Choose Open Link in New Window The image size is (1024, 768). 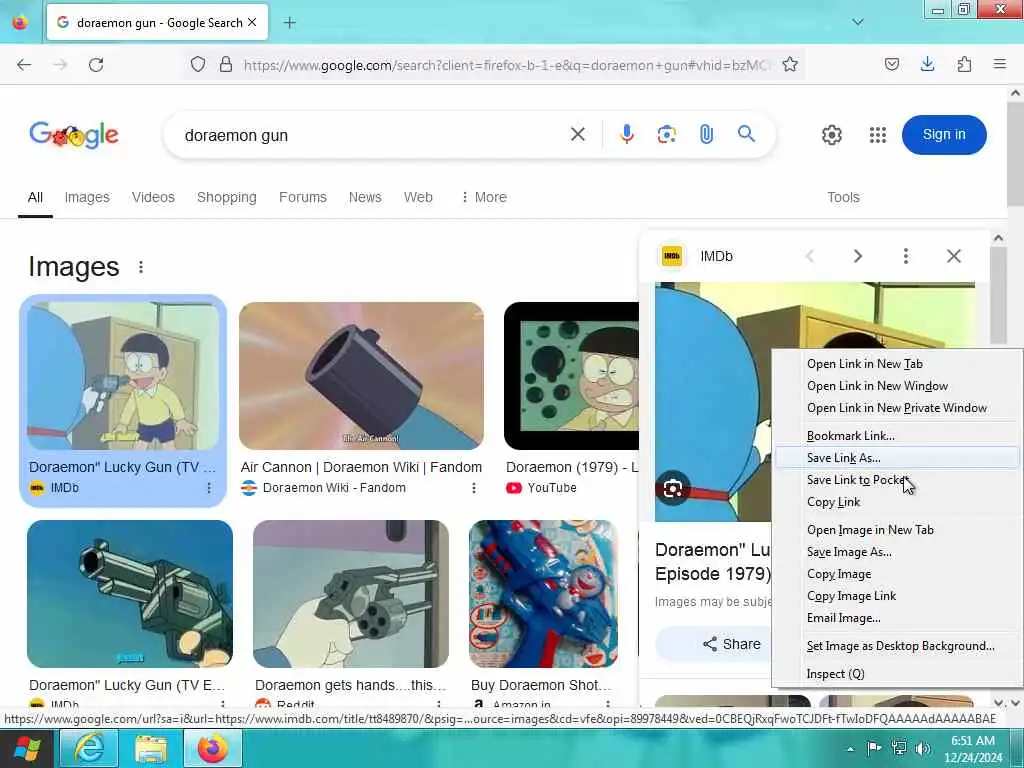point(877,386)
